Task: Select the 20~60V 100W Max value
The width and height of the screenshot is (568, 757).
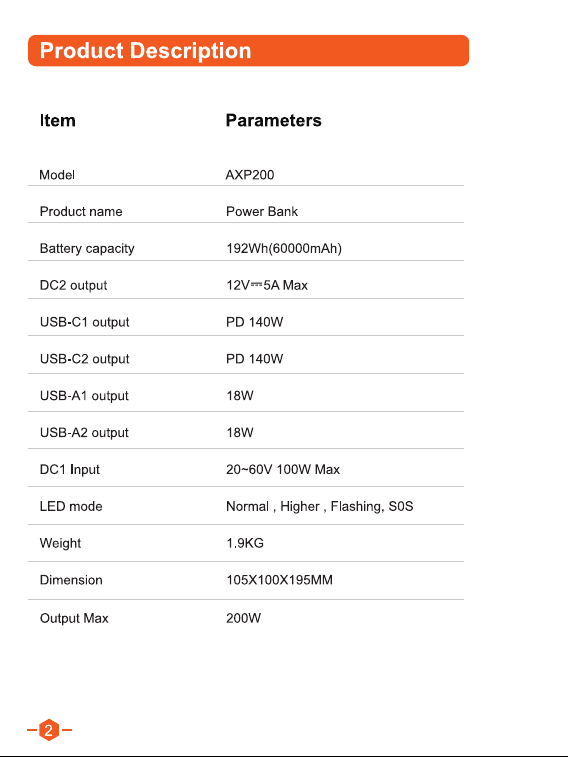Action: pos(283,469)
